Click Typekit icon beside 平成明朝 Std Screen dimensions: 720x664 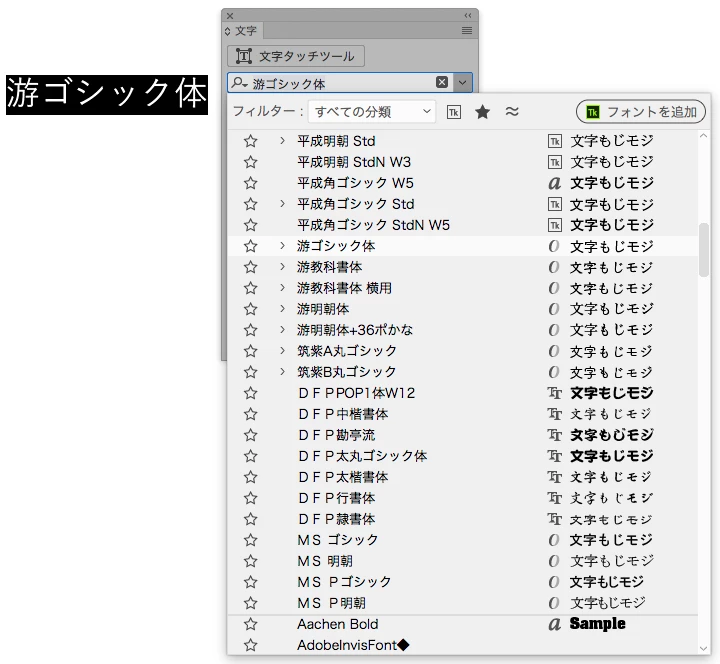point(555,141)
